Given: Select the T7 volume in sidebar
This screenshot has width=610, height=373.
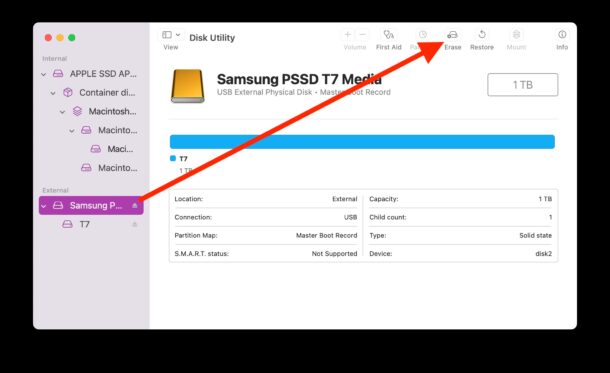Looking at the screenshot, I should click(x=91, y=224).
